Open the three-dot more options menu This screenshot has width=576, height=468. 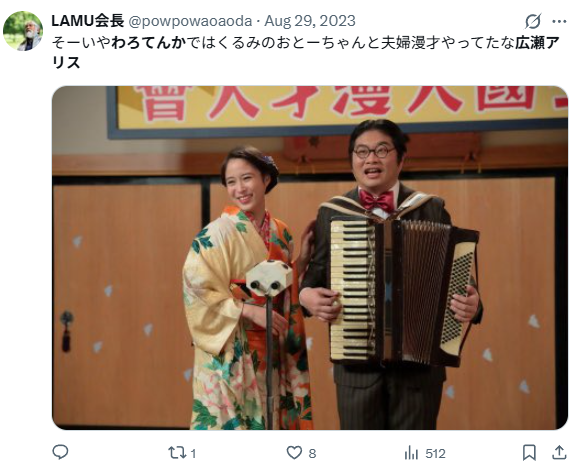pos(559,22)
